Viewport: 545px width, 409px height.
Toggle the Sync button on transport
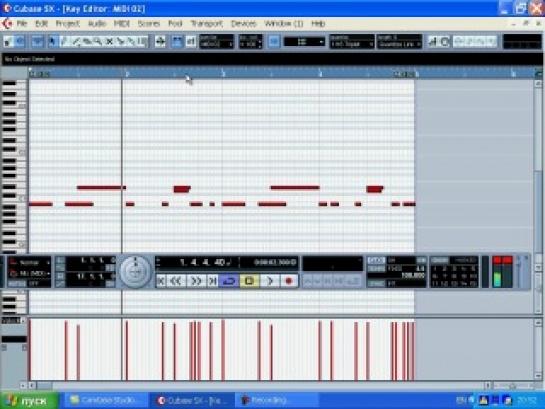click(376, 284)
